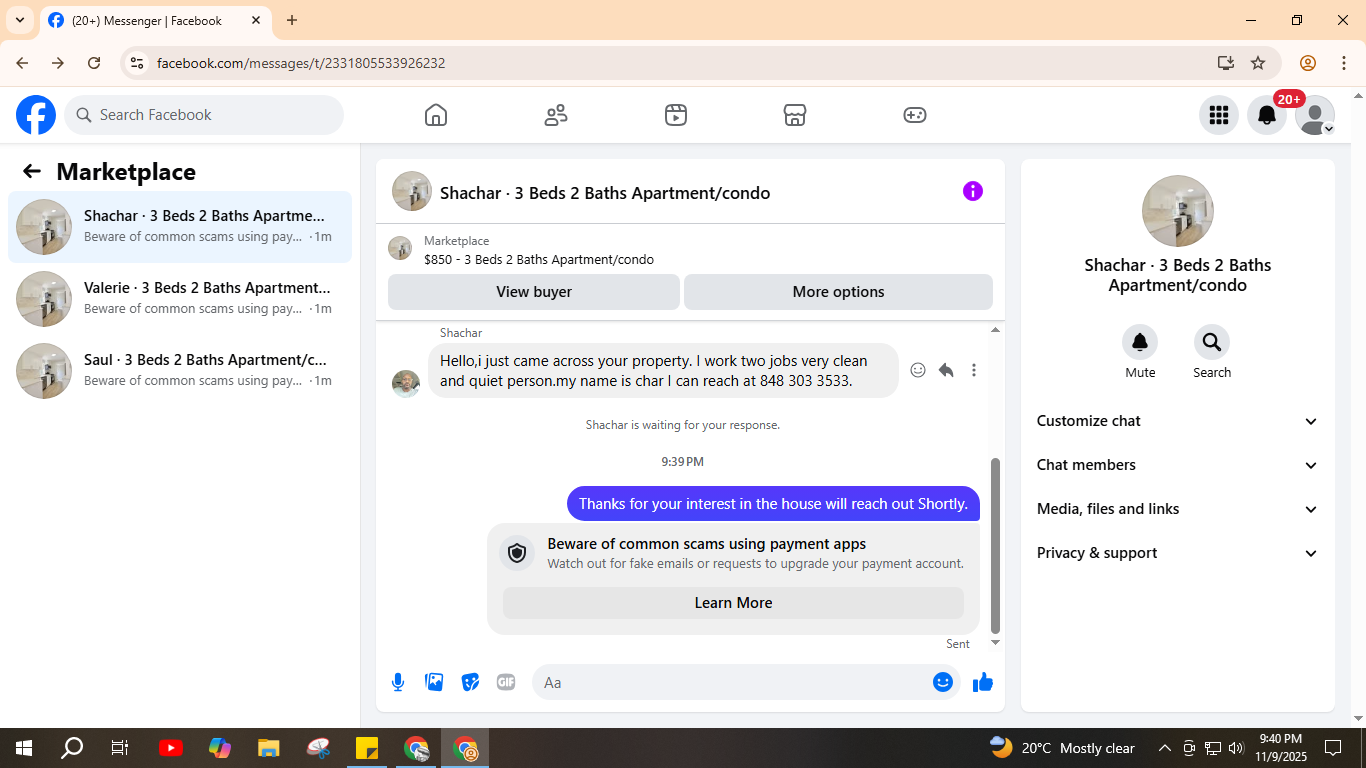Select the Messenger | Facebook browser tab

point(155,20)
